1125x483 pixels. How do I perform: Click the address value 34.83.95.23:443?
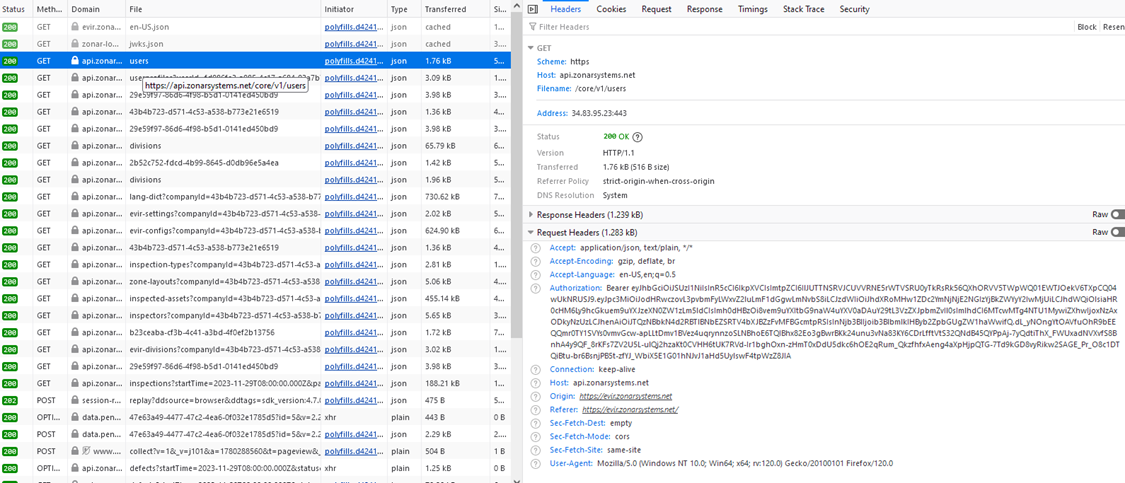(x=600, y=113)
